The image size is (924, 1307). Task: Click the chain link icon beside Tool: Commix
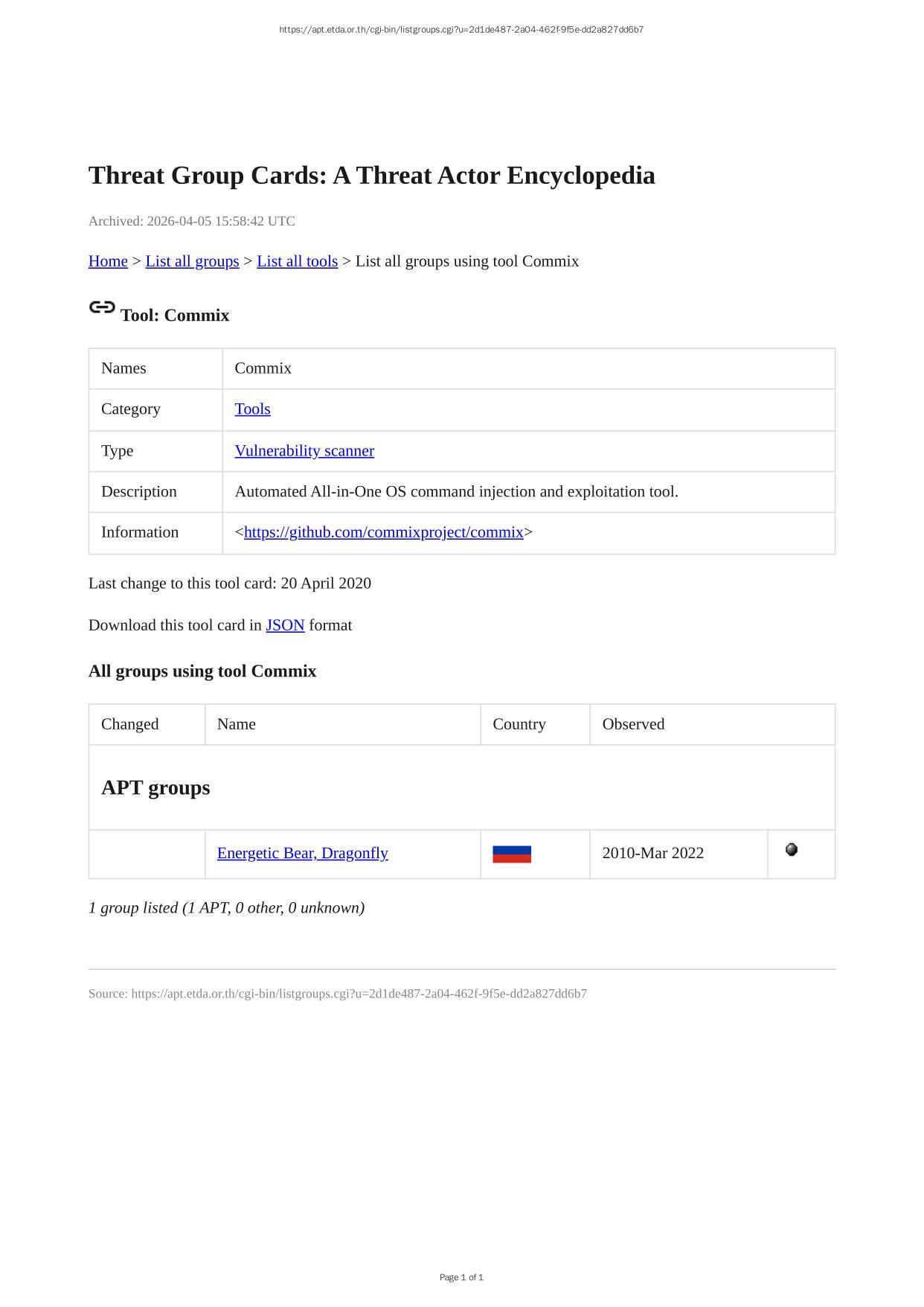tap(102, 307)
